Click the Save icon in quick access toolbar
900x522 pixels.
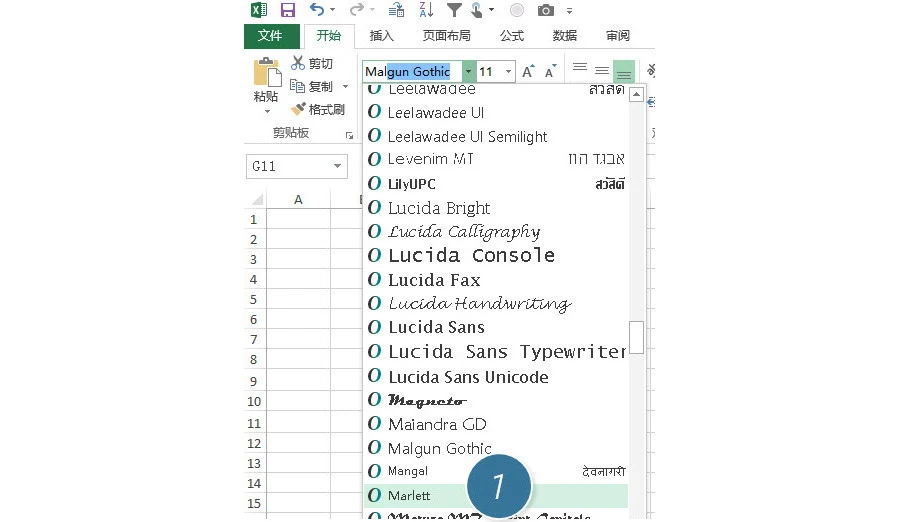pyautogui.click(x=288, y=10)
